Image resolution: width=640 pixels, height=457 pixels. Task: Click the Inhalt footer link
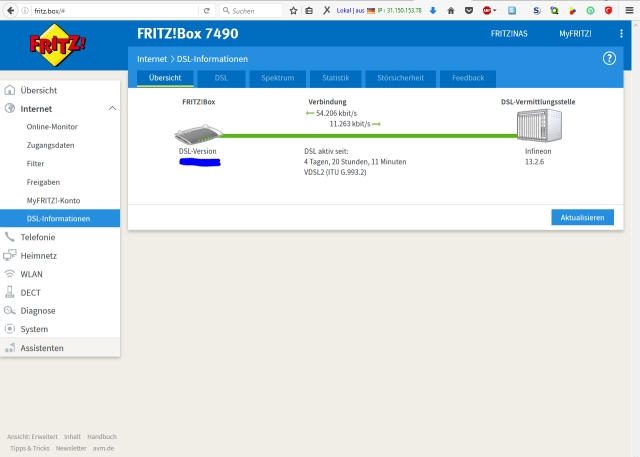tap(72, 437)
